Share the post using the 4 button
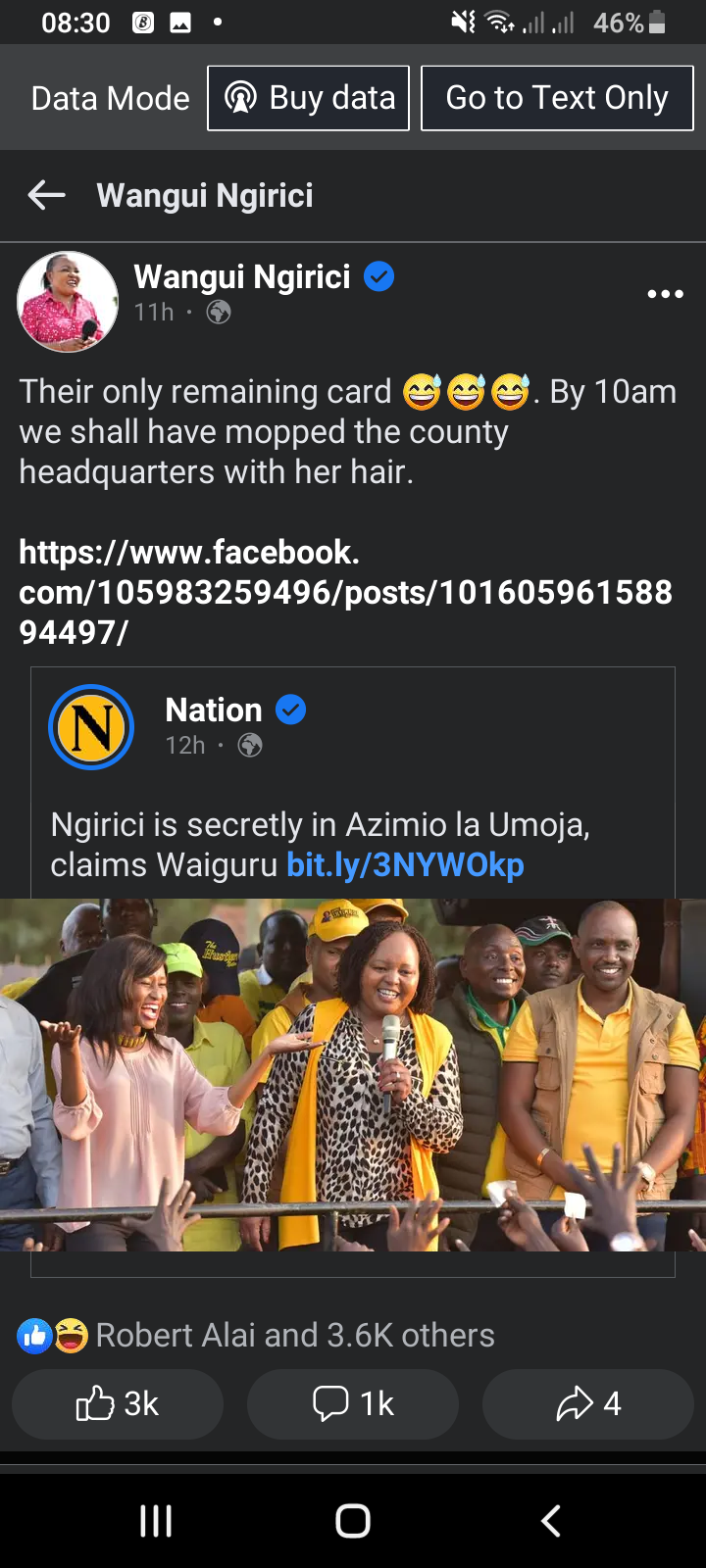 588,1403
